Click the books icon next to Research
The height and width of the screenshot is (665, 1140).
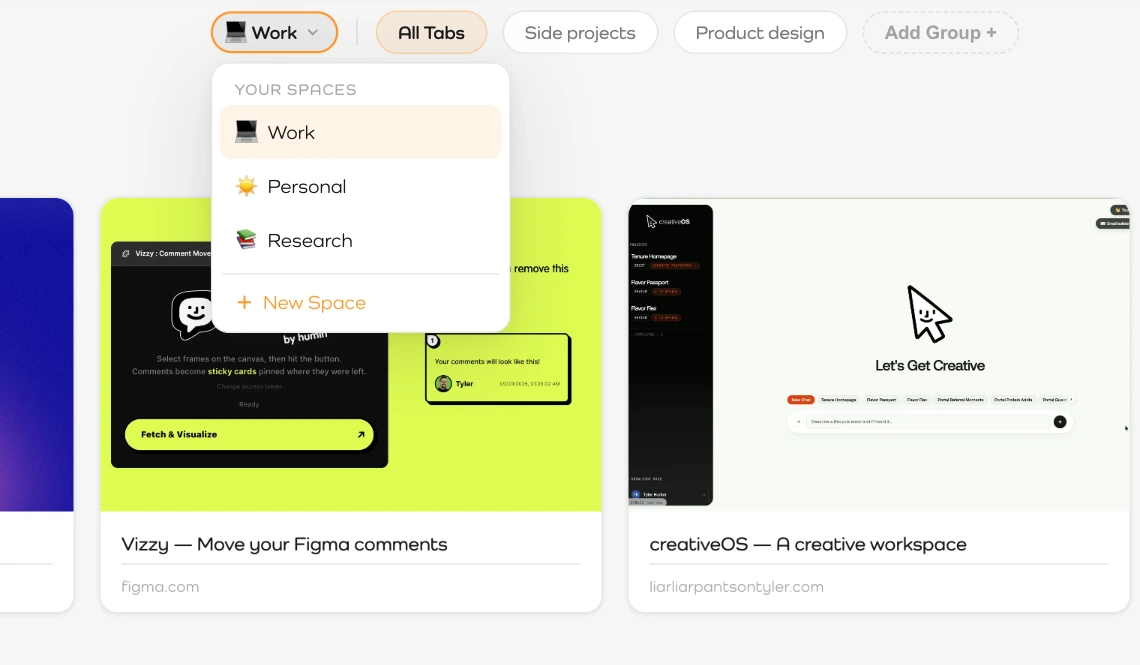246,240
